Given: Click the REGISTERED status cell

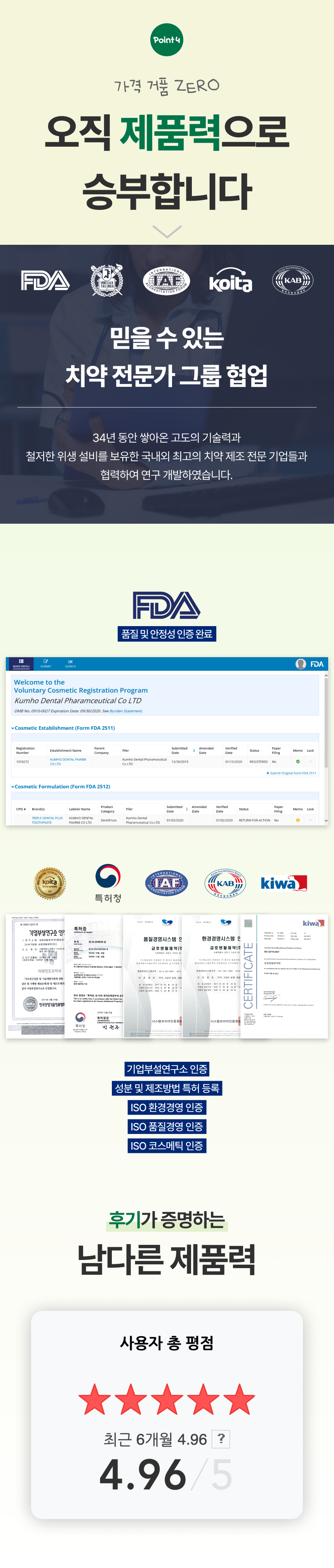Looking at the screenshot, I should 258,762.
